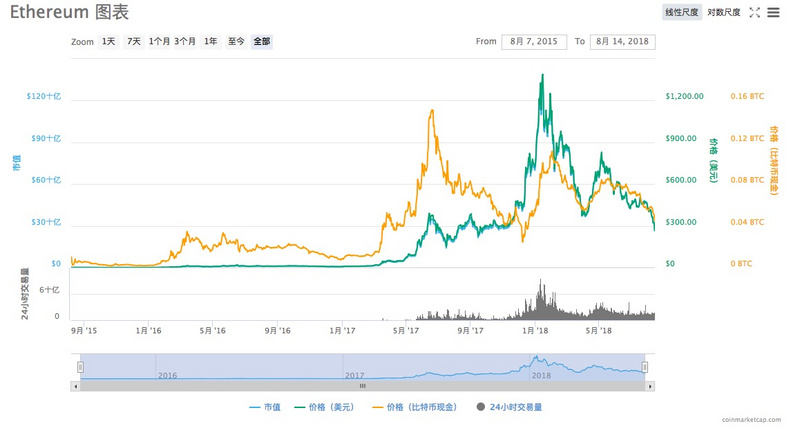This screenshot has height=435, width=800.
Task: Click the 5月 '18 x-axis label
Action: click(x=598, y=330)
